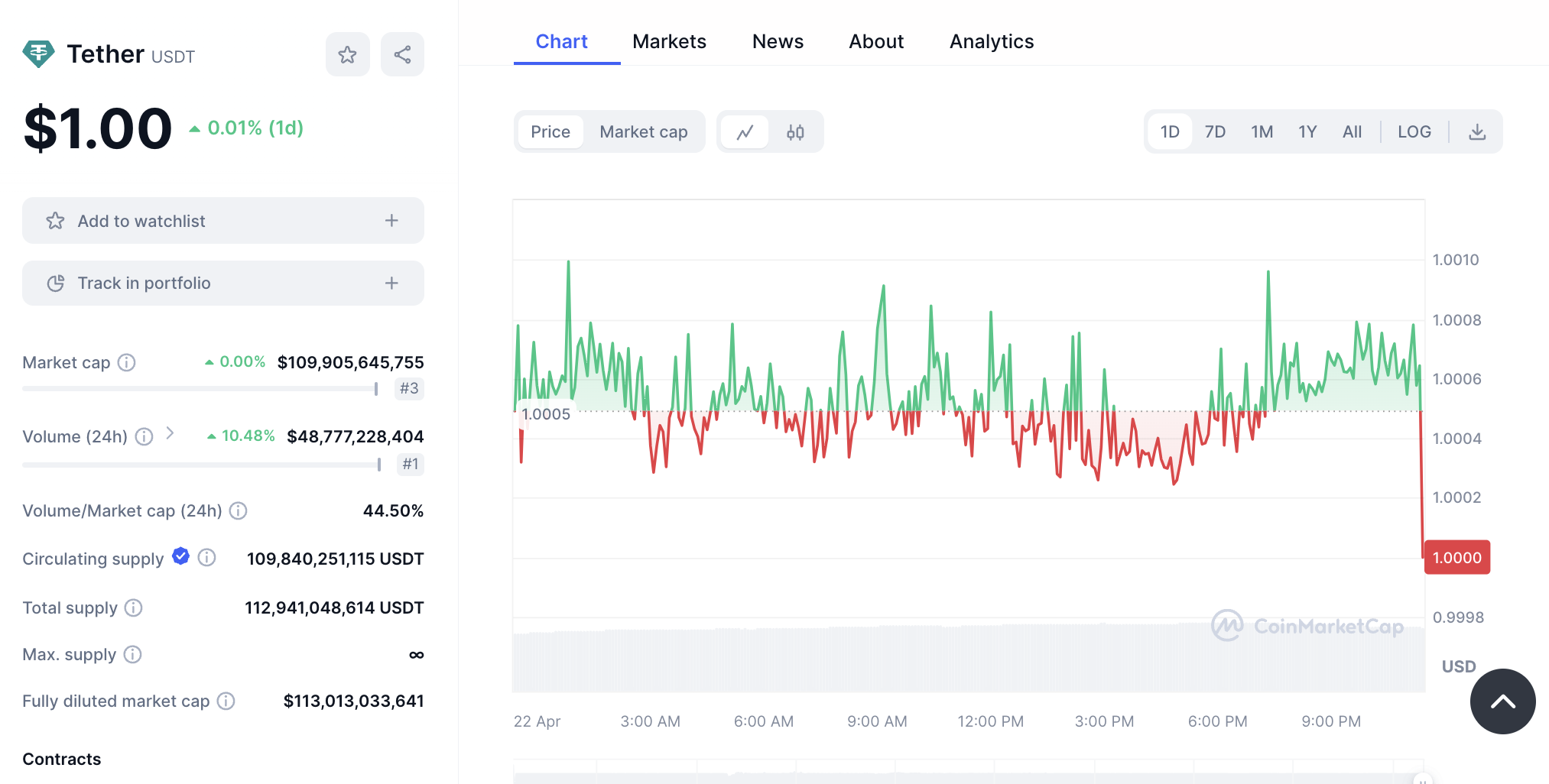Open the Markets tab
This screenshot has width=1549, height=784.
(x=669, y=41)
